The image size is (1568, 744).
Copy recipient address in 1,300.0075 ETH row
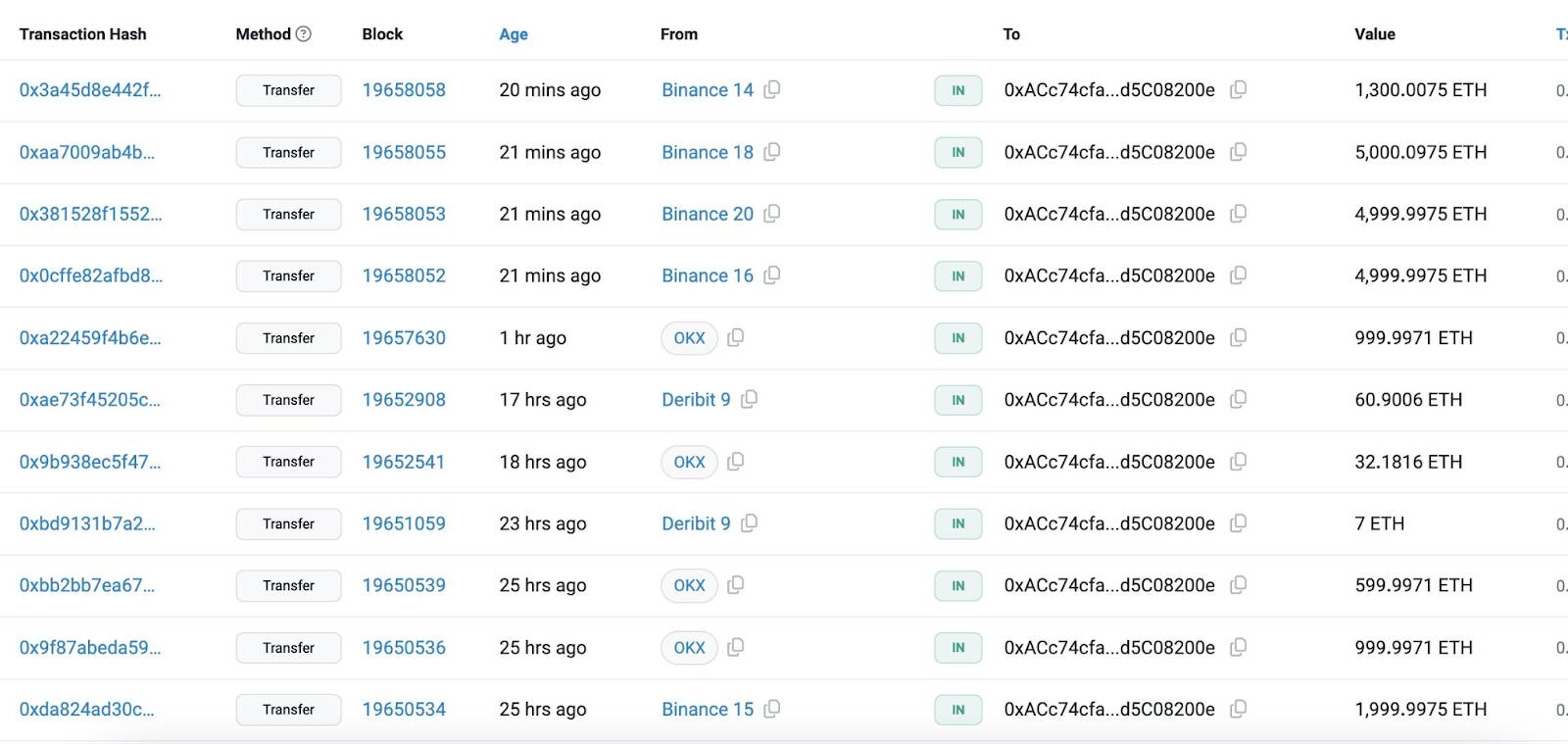pyautogui.click(x=1239, y=90)
